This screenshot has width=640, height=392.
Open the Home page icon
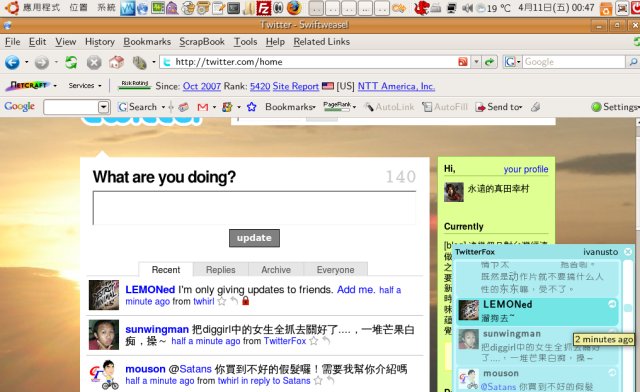coord(116,62)
